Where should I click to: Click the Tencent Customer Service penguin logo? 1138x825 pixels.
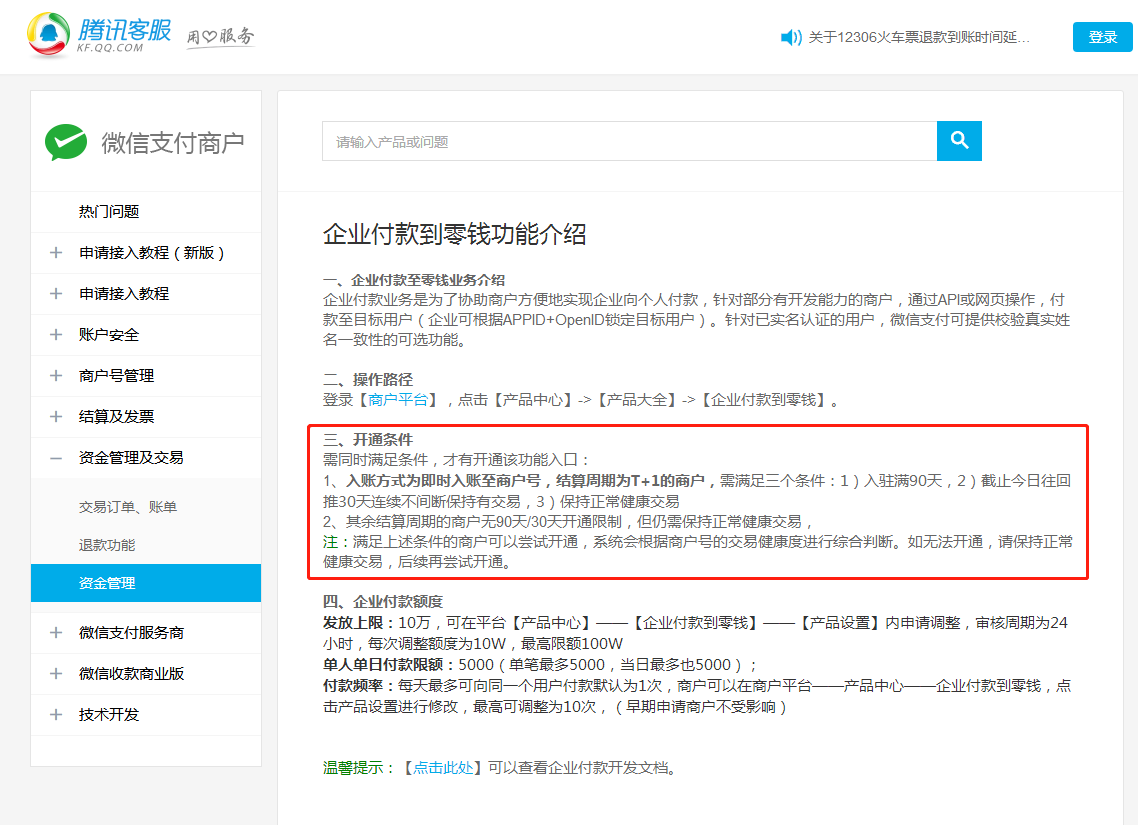click(x=48, y=35)
